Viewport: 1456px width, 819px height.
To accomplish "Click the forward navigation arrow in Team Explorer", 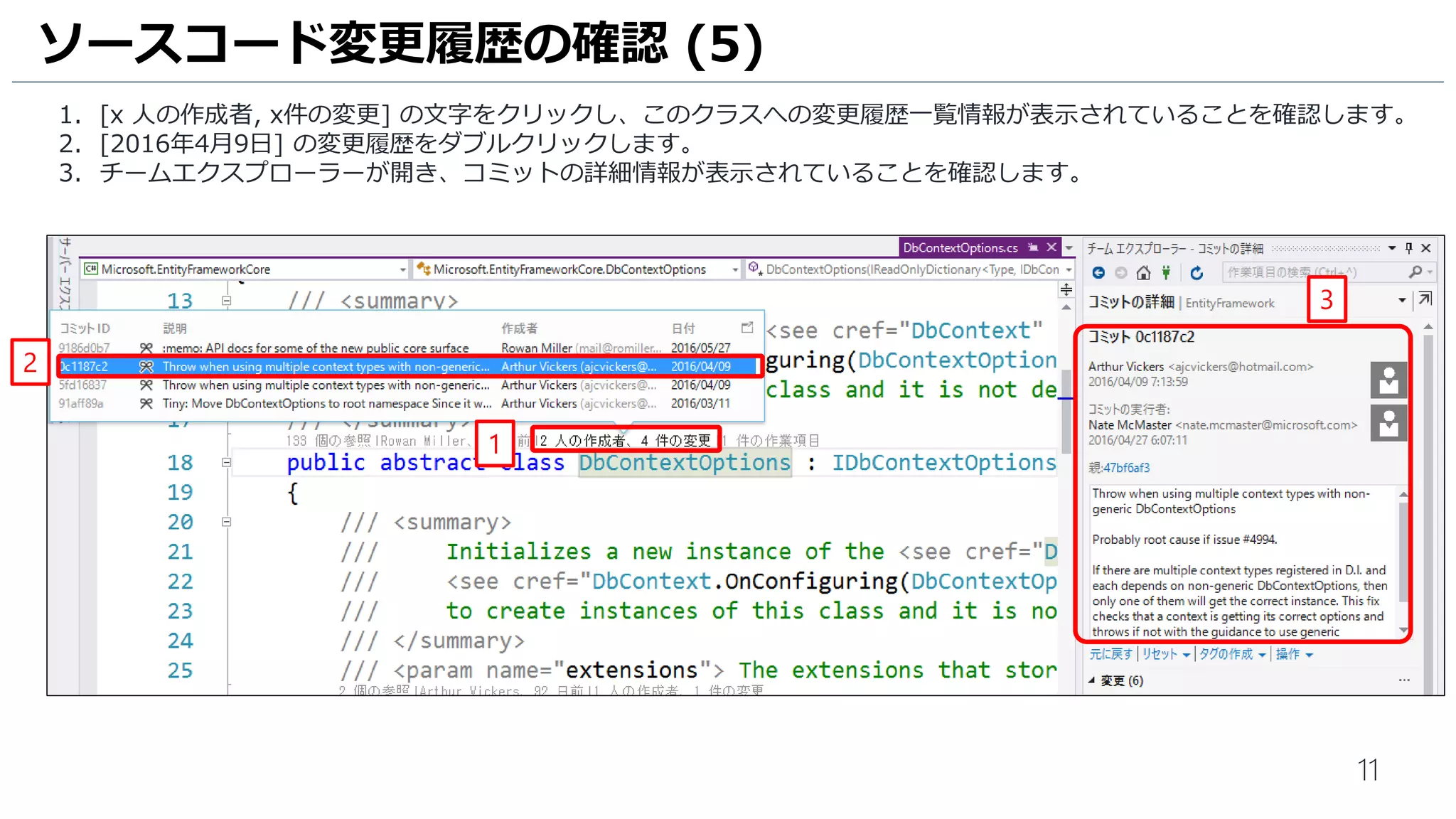I will pos(1121,272).
